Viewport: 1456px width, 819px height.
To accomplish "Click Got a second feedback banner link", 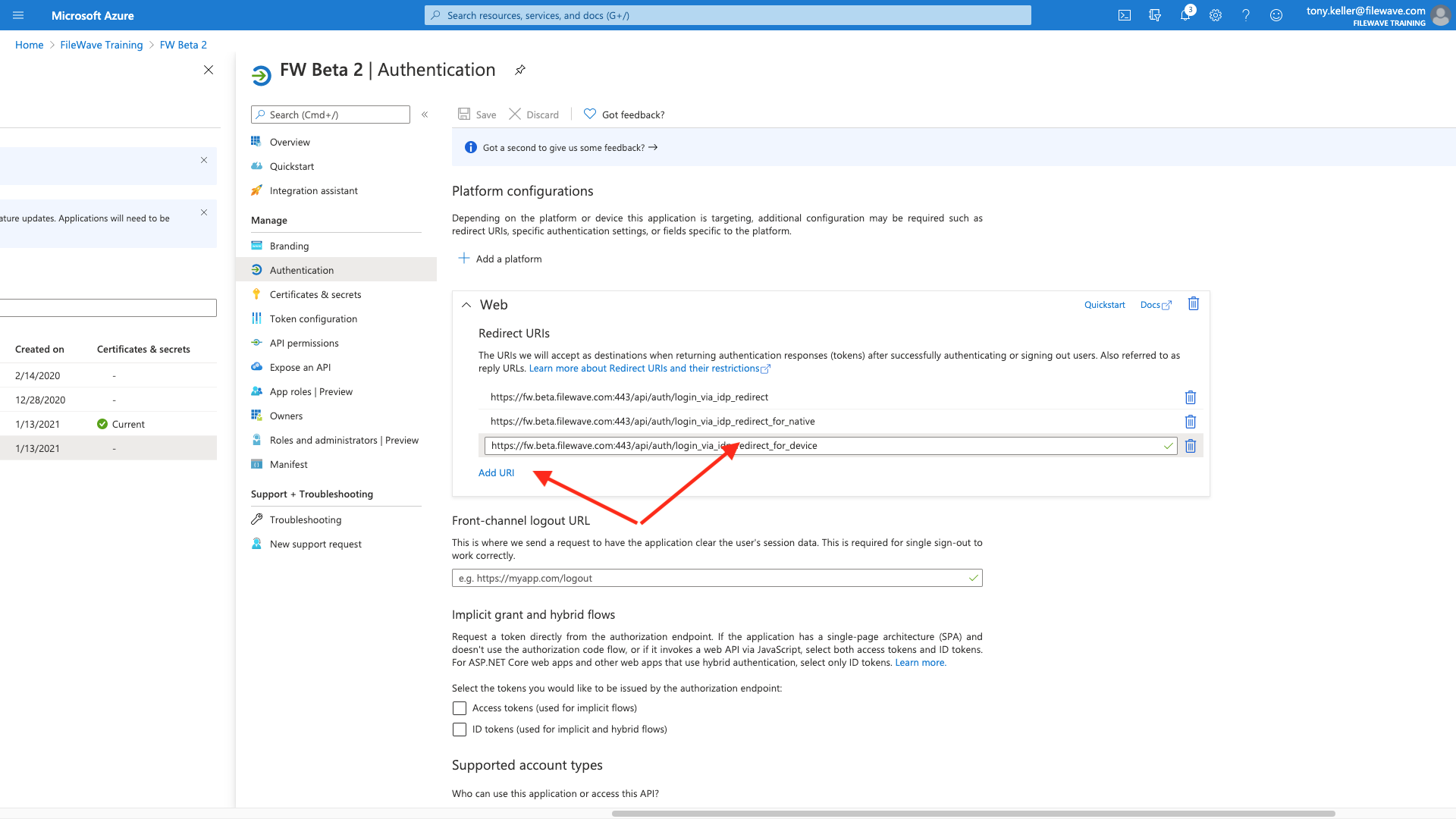I will point(570,148).
